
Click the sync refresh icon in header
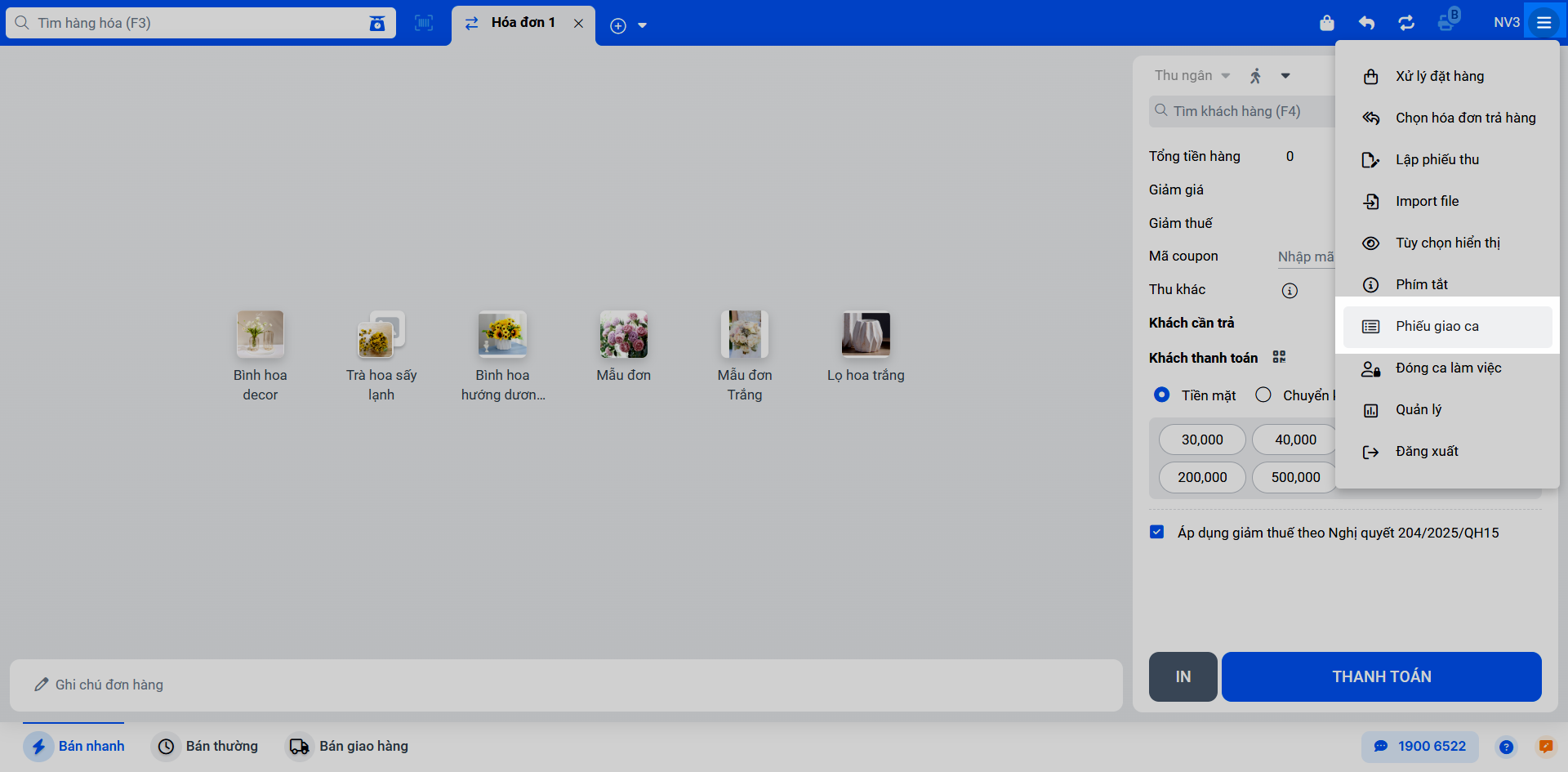coord(1406,23)
